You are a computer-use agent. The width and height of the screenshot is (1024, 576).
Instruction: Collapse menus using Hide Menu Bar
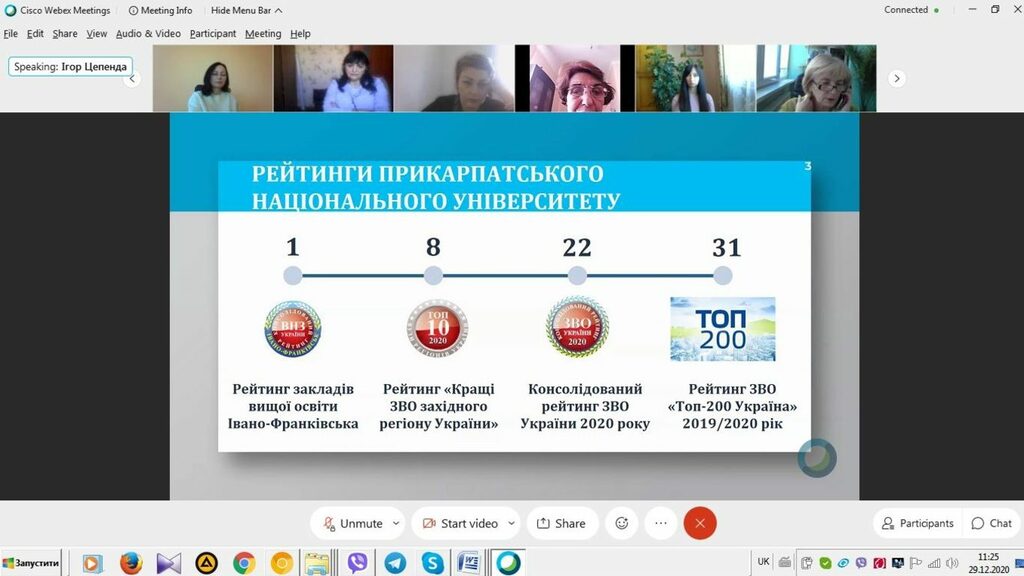tap(246, 10)
